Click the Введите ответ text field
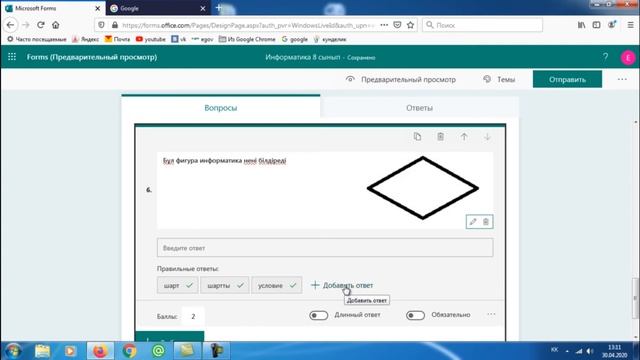640x360 pixels. tap(325, 248)
